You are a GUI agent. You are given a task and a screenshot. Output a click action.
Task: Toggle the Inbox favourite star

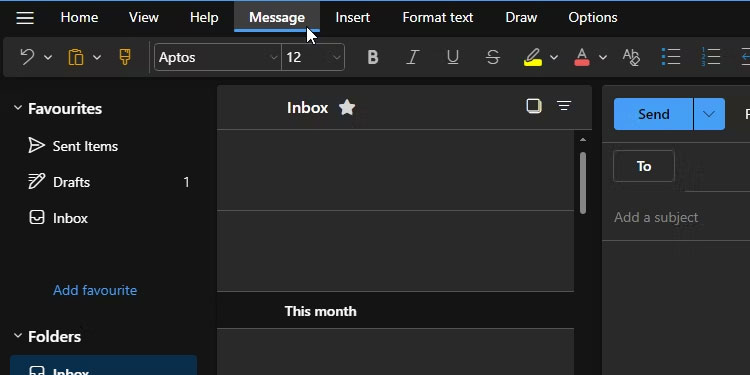coord(347,108)
